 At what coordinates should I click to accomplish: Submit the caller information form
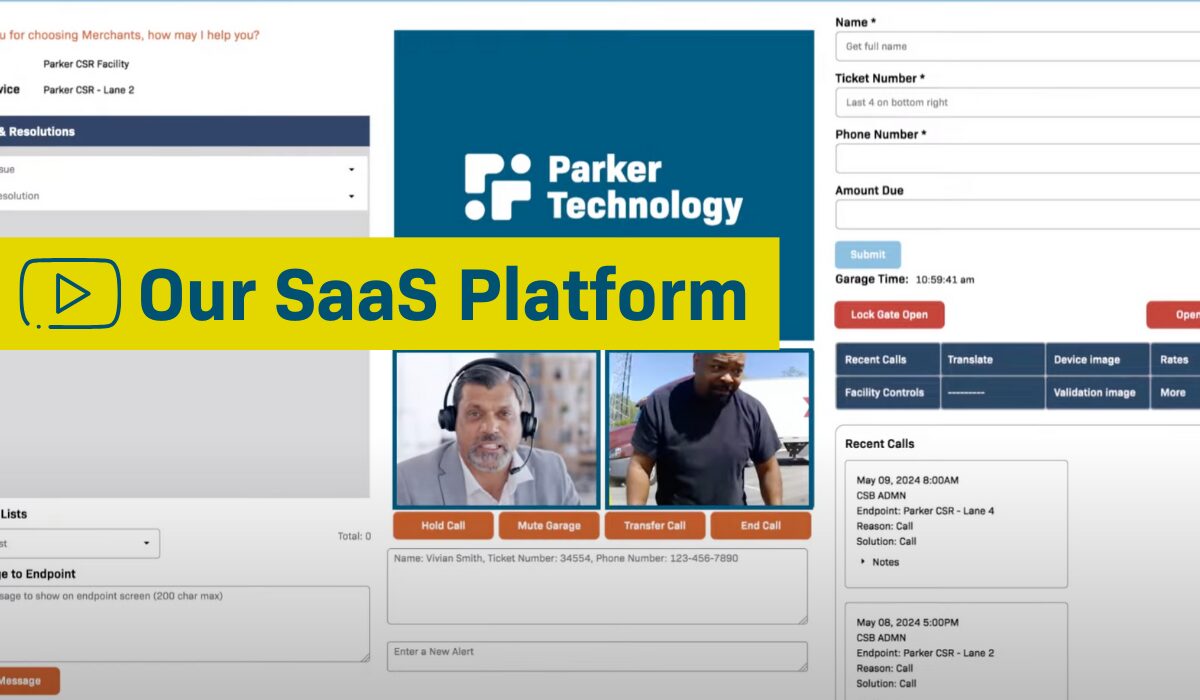pyautogui.click(x=867, y=255)
